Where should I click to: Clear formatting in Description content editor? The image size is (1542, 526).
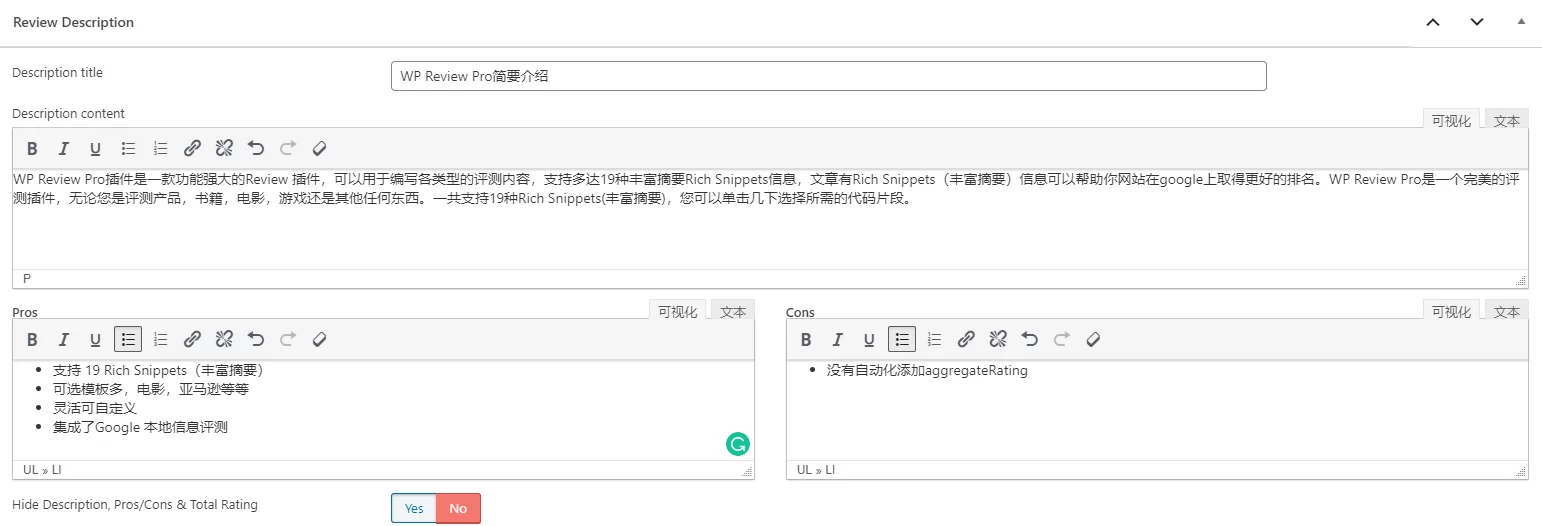pyautogui.click(x=320, y=149)
